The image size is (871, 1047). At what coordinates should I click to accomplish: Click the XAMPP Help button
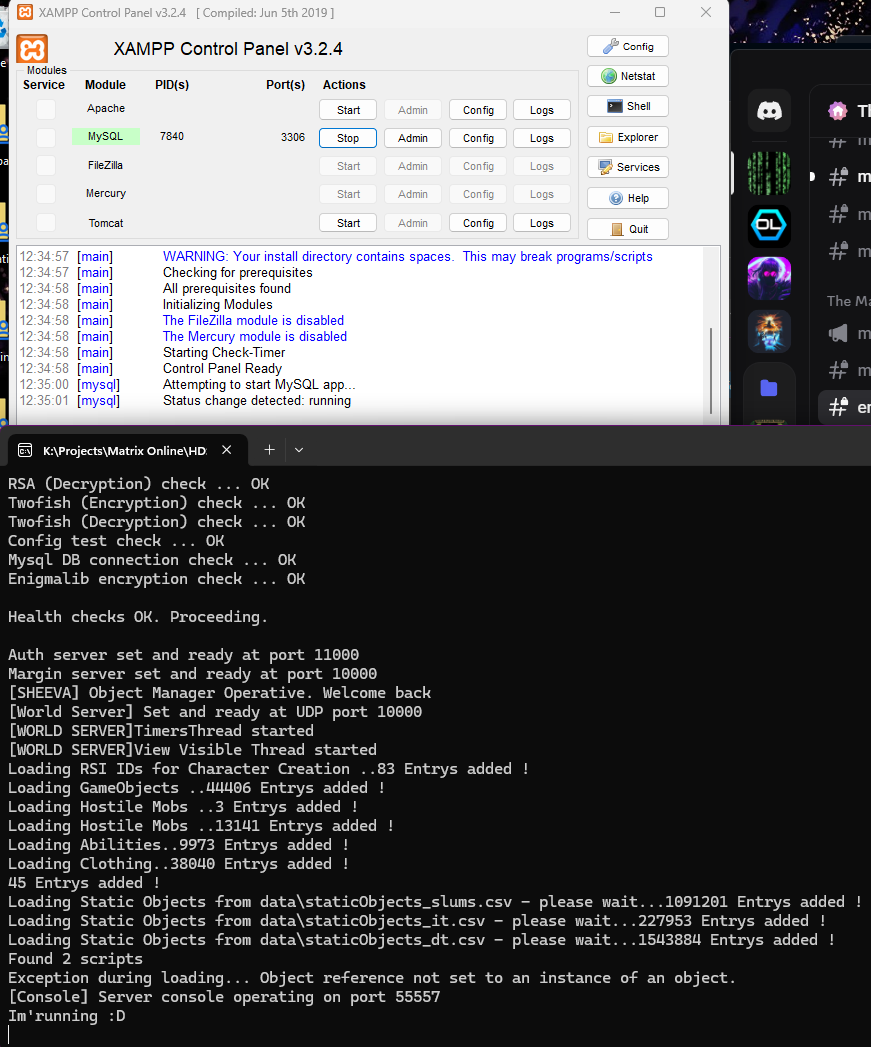pos(627,198)
